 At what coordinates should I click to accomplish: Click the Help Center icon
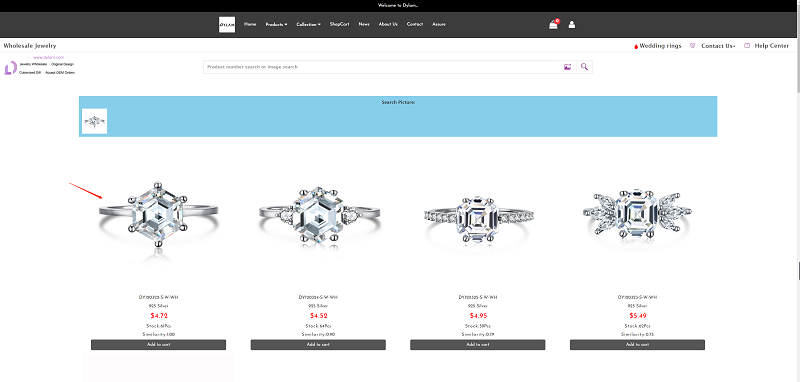tap(747, 45)
